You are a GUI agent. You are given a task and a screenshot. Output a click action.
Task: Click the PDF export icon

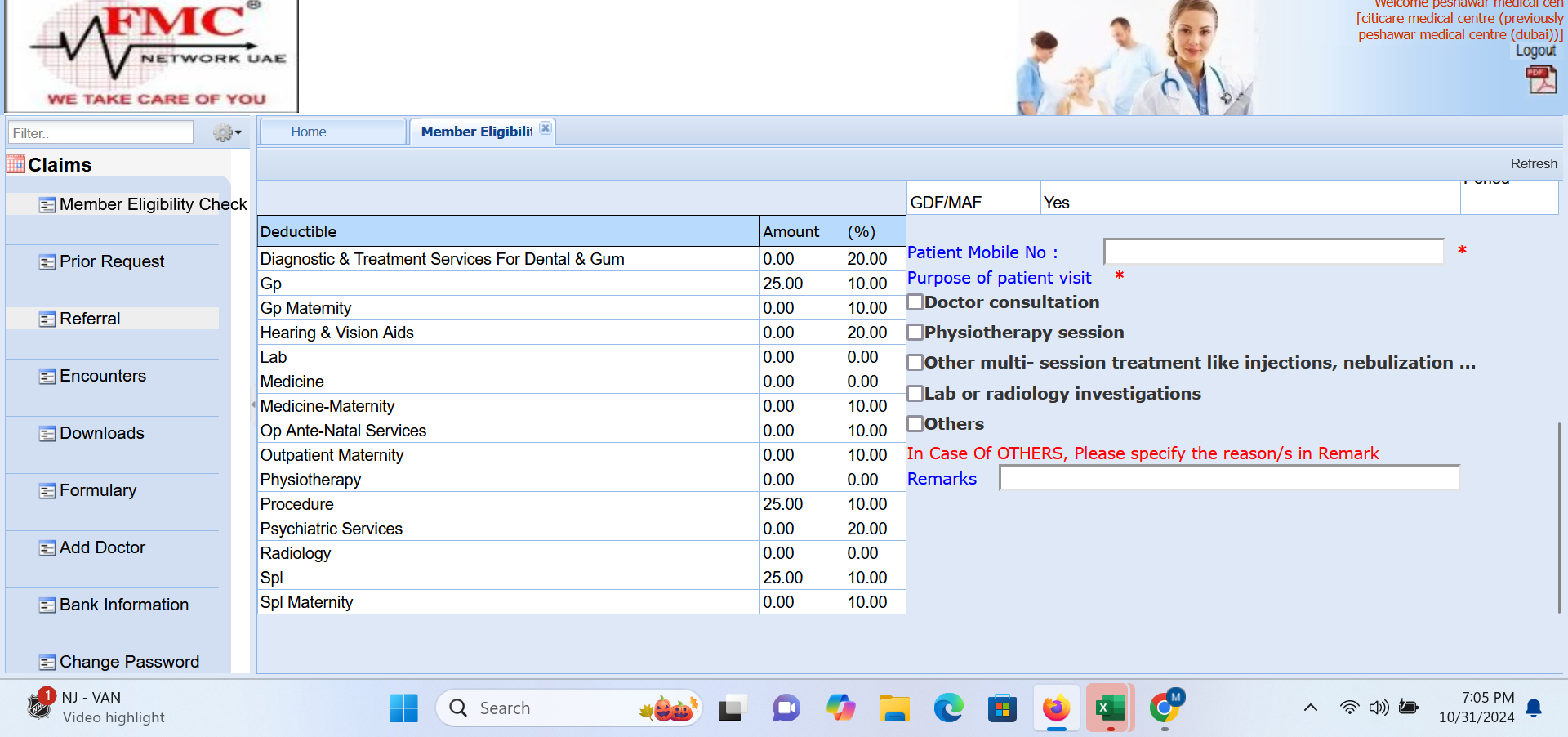1540,80
